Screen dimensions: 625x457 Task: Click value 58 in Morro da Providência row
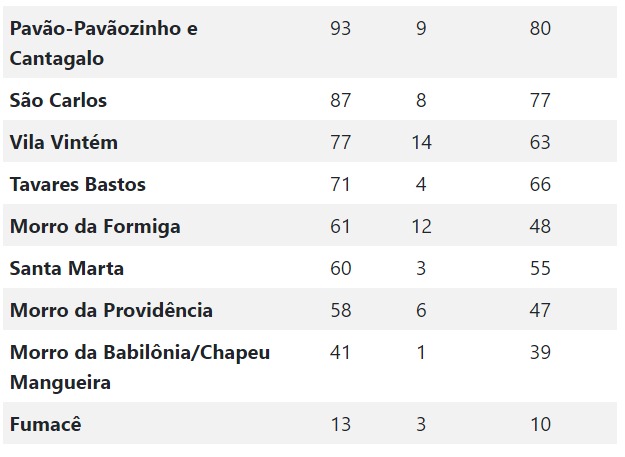(340, 310)
